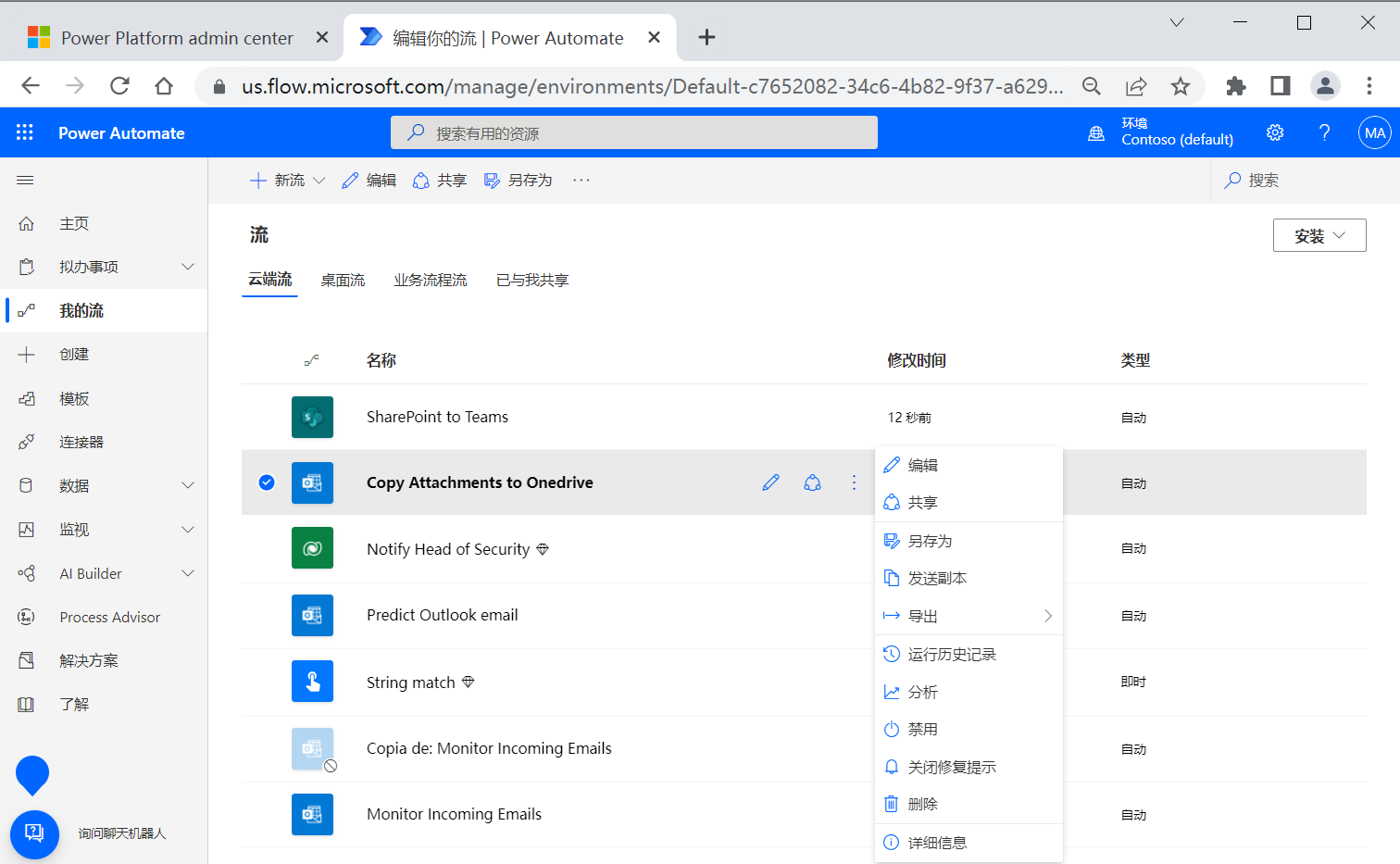Click the disabled Copia de flow icon
This screenshot has width=1400, height=864.
[312, 748]
